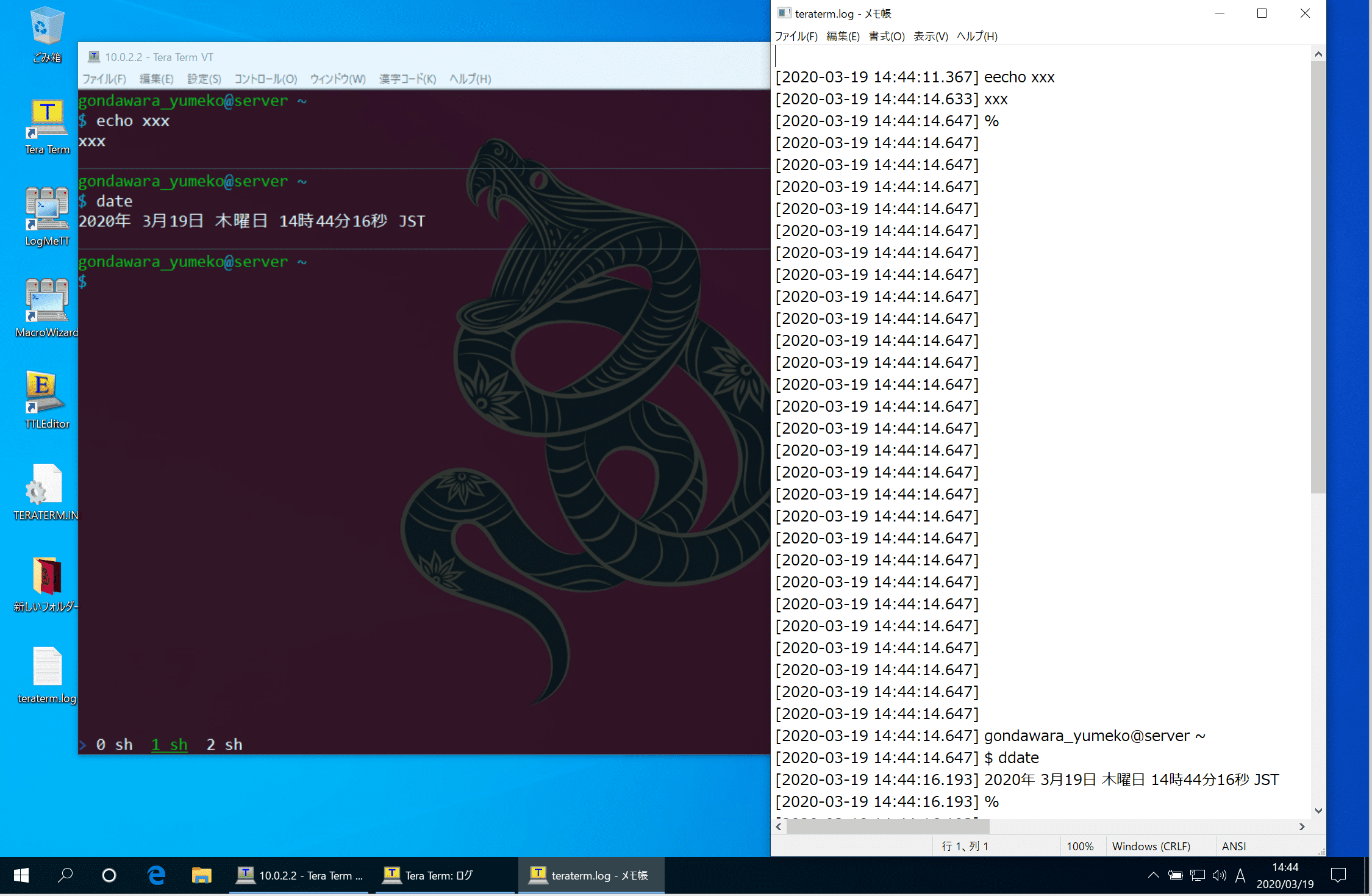Switch to teraterm.log メモ帳 taskbar button

tap(591, 876)
